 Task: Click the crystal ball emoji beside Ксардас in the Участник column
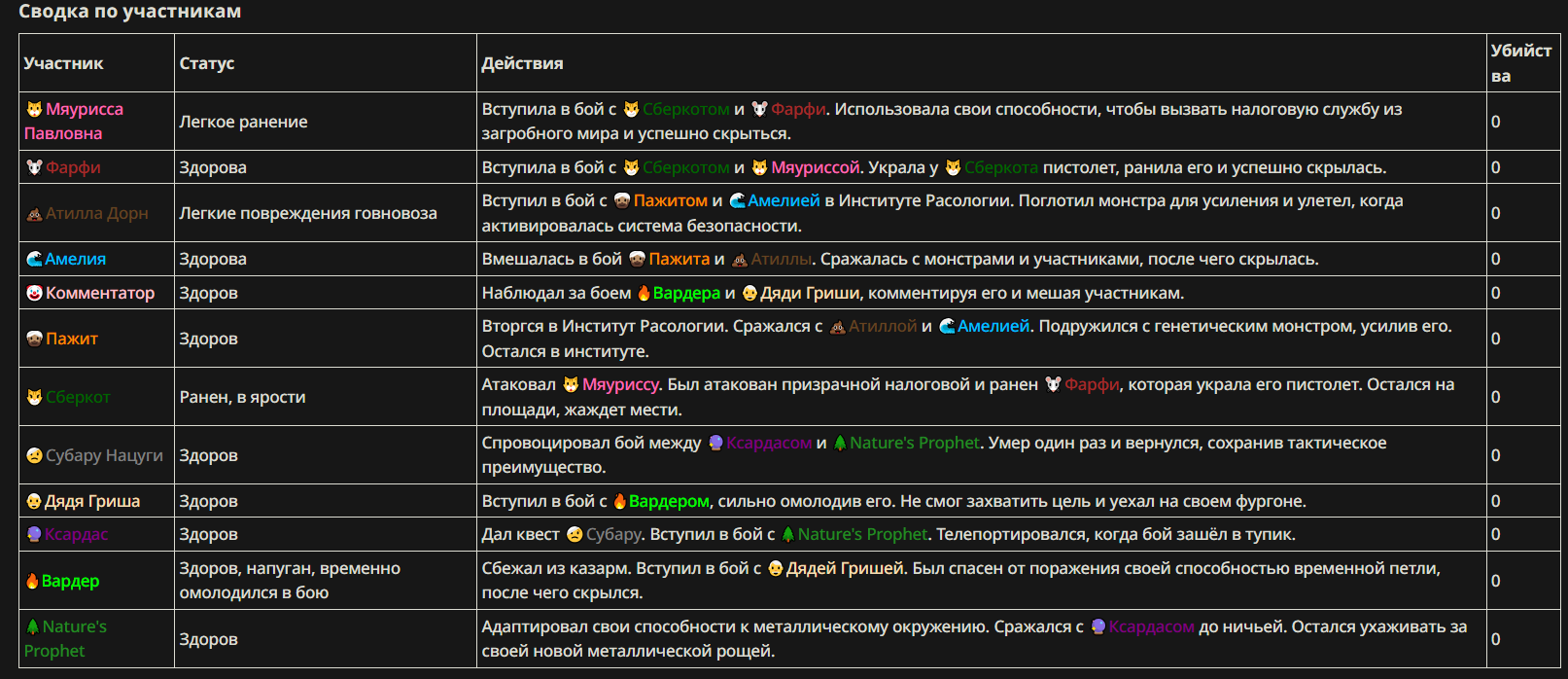coord(34,534)
